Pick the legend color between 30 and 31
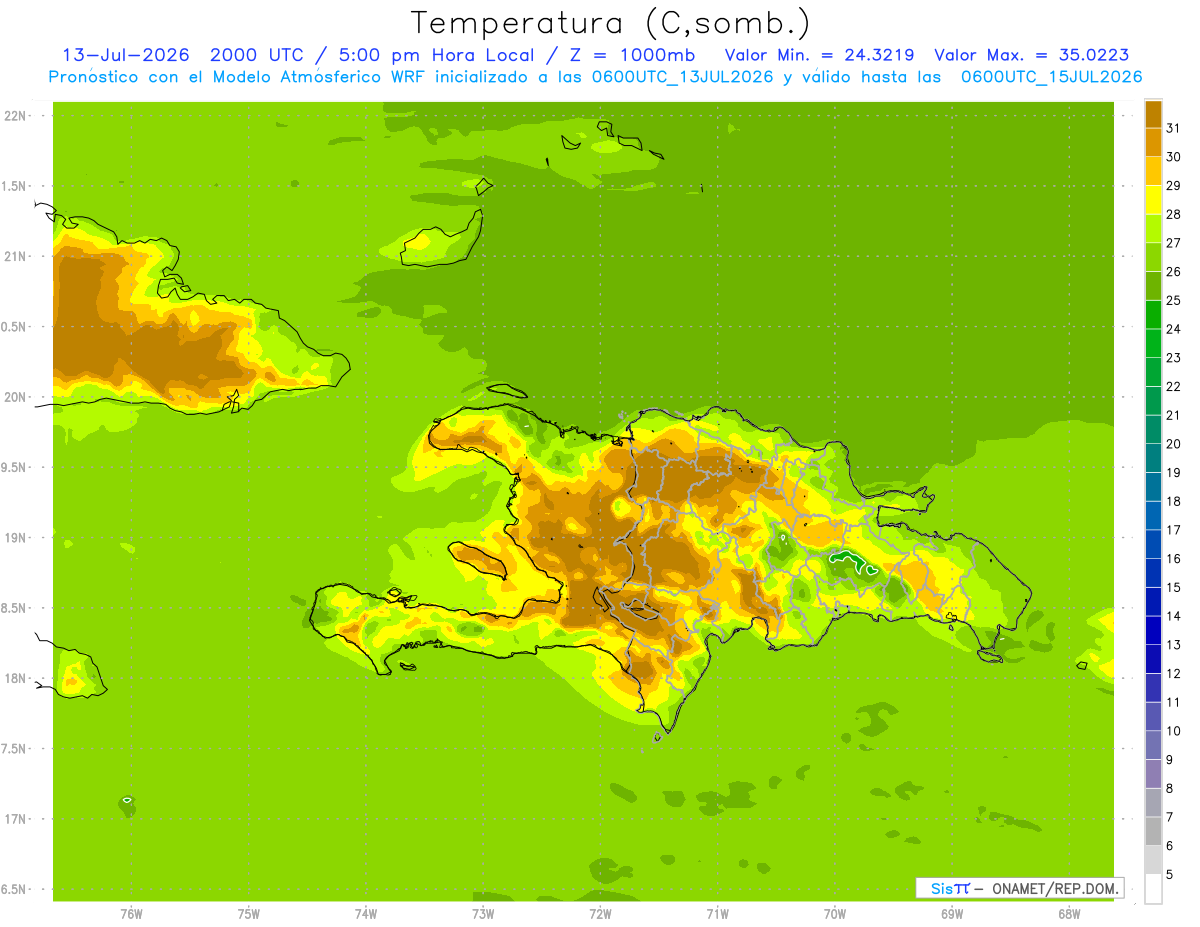The height and width of the screenshot is (927, 1200). coord(1153,142)
